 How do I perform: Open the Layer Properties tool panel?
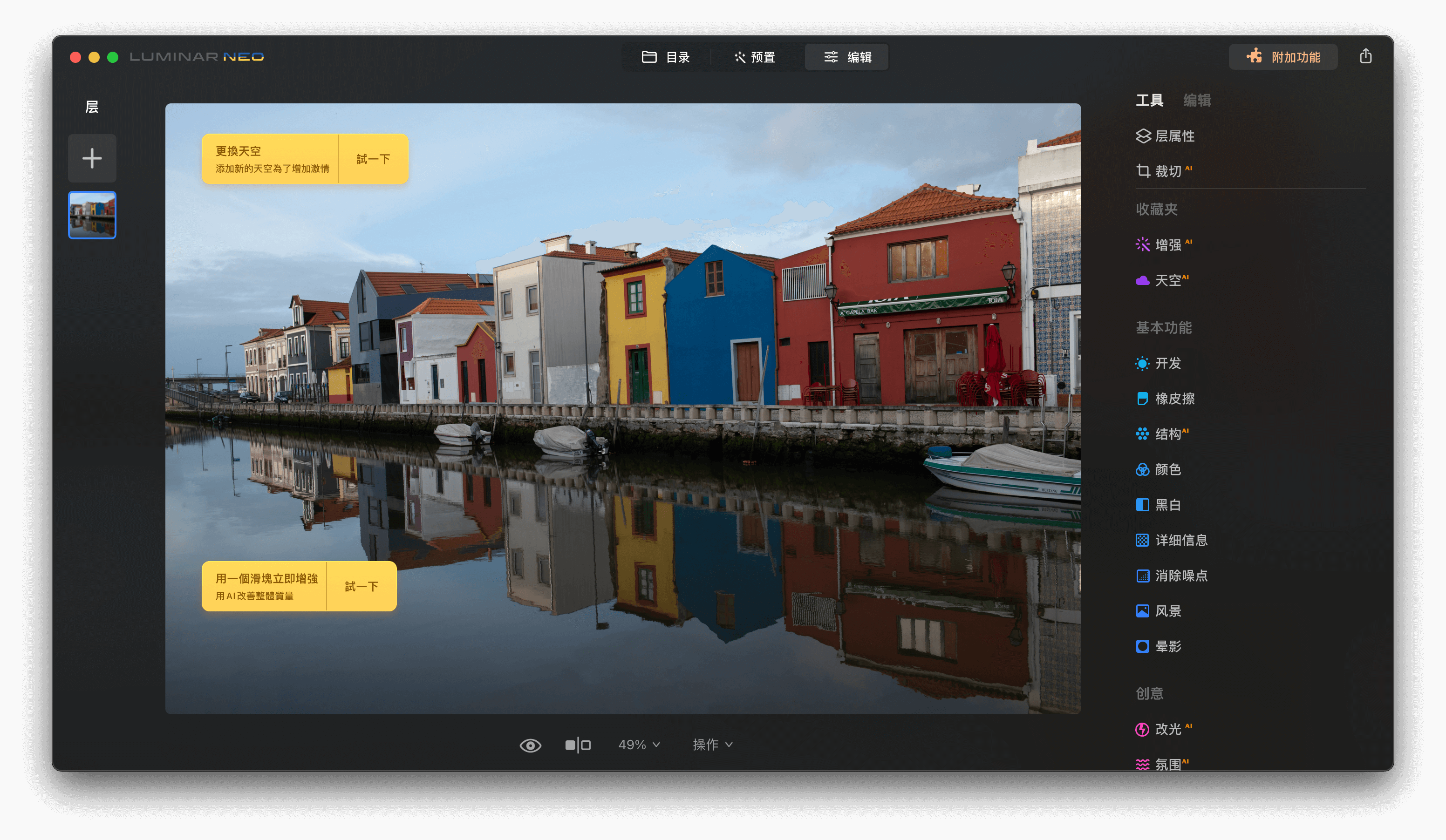click(1173, 136)
